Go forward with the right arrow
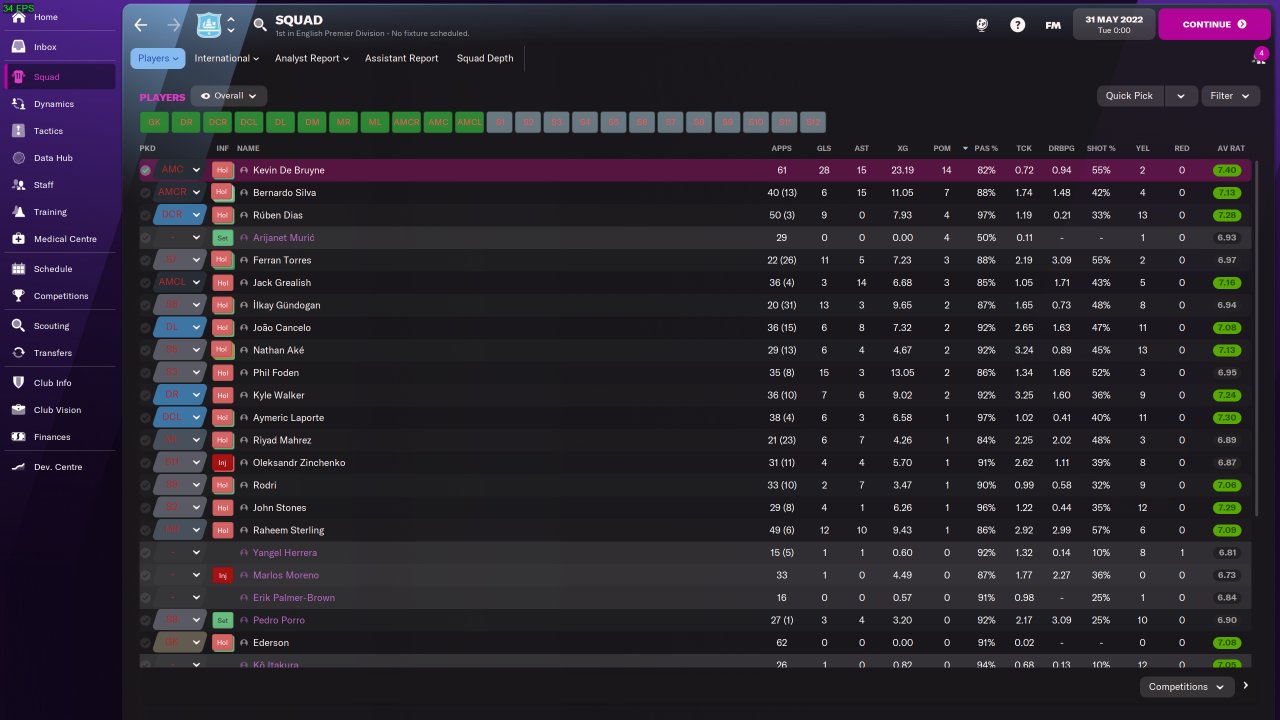This screenshot has height=720, width=1280. point(173,25)
